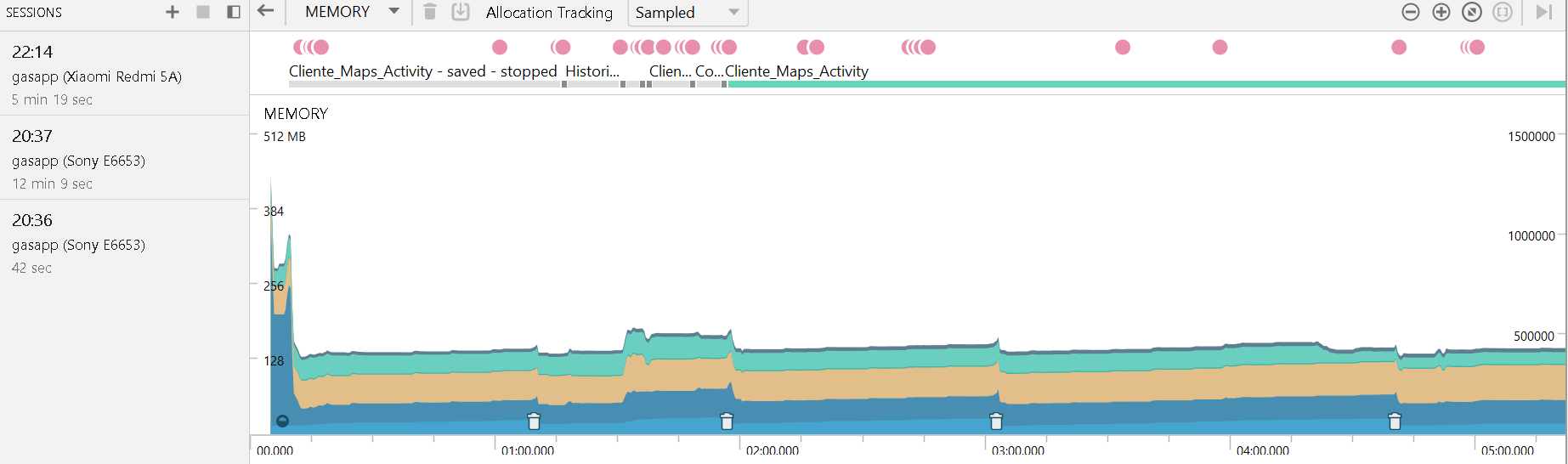Click the MEMORY chart title
Viewport: 1568px width, 464px height.
click(x=296, y=114)
